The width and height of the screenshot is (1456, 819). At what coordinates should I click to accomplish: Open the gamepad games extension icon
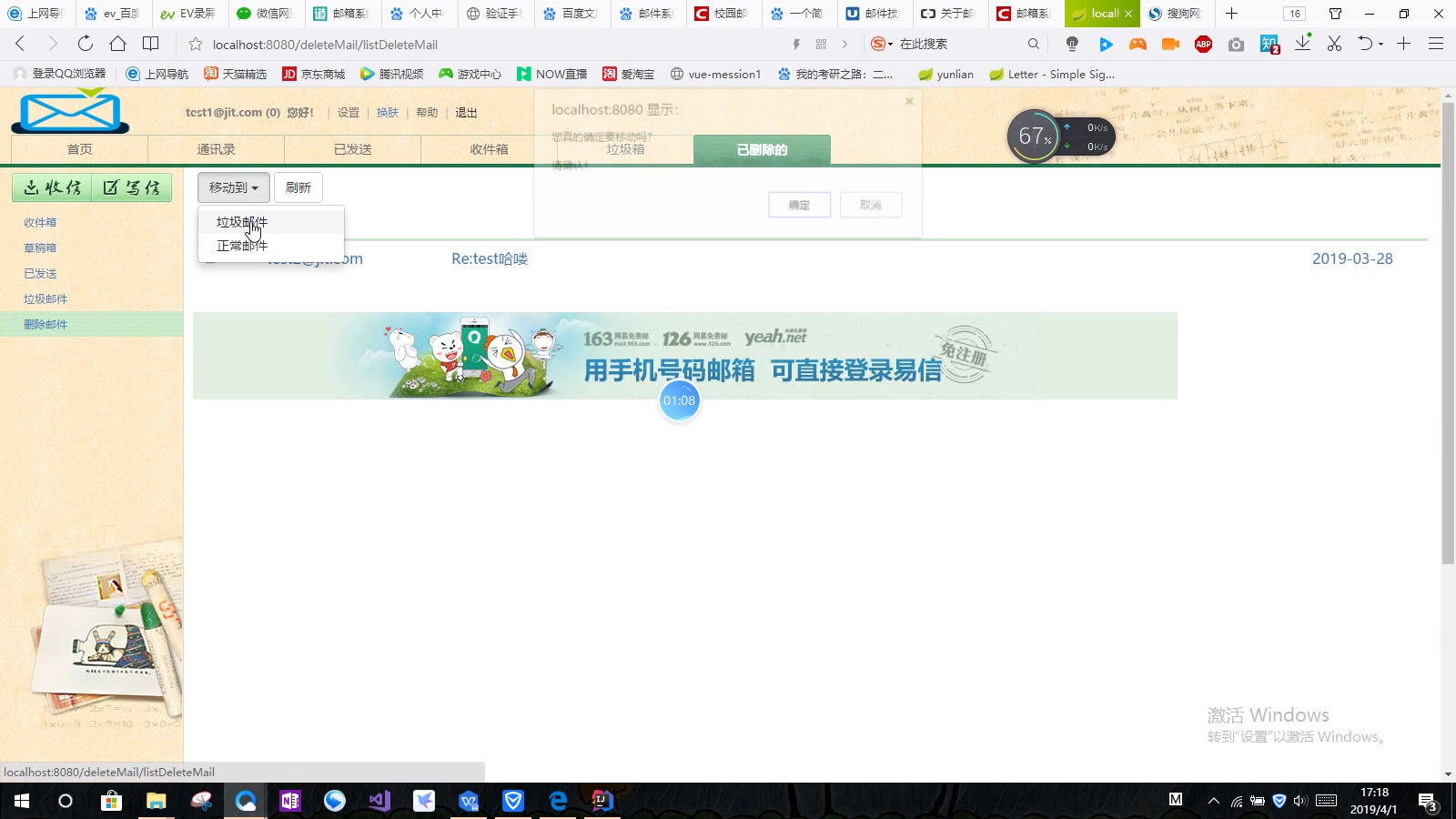point(1137,44)
